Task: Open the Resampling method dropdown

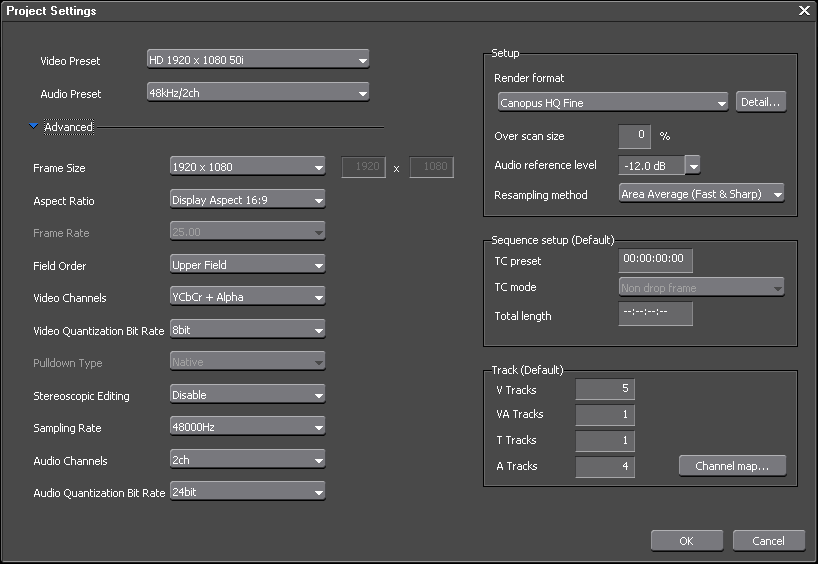Action: pyautogui.click(x=701, y=194)
